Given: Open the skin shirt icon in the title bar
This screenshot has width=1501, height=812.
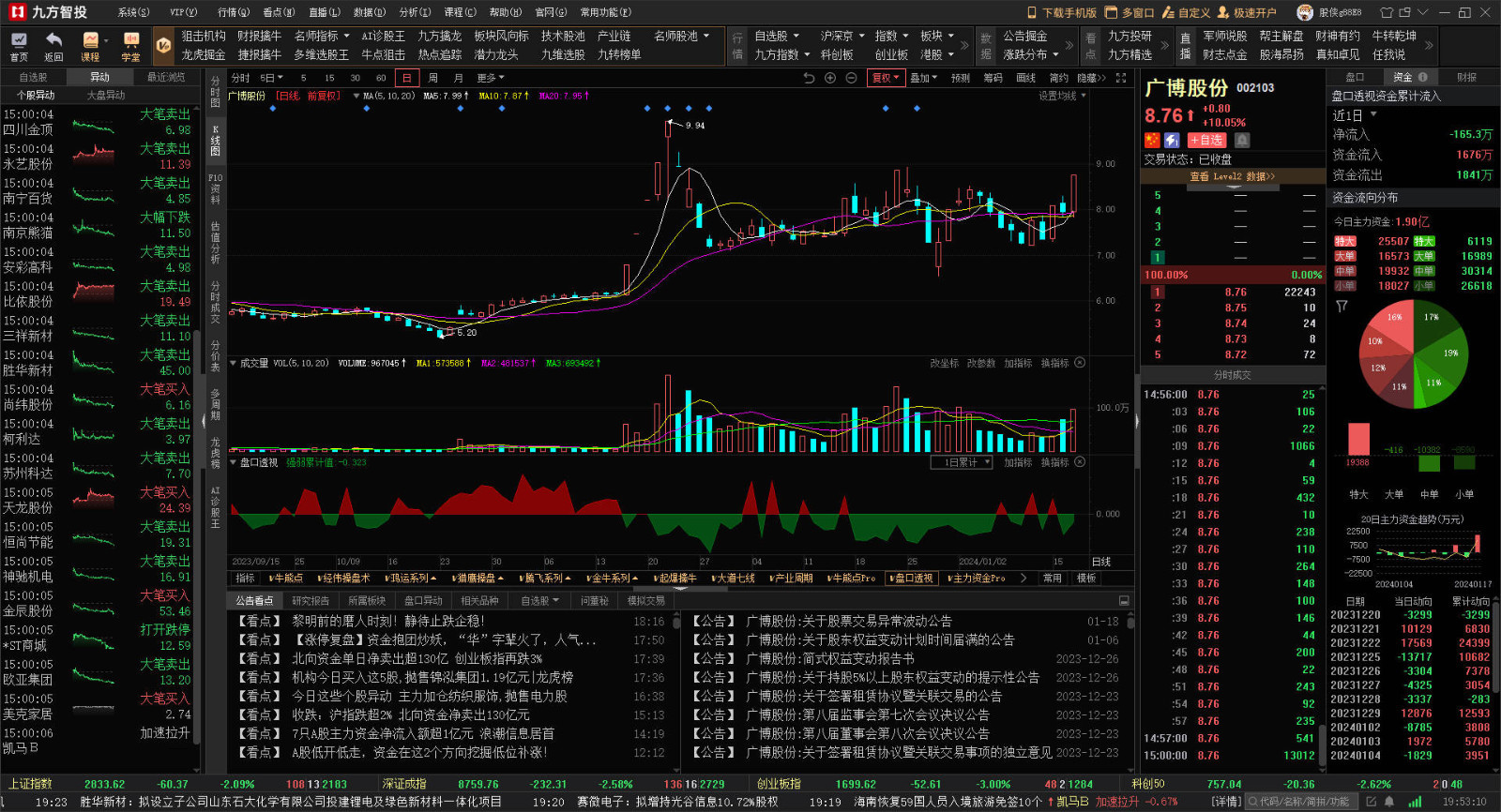Looking at the screenshot, I should [1386, 12].
